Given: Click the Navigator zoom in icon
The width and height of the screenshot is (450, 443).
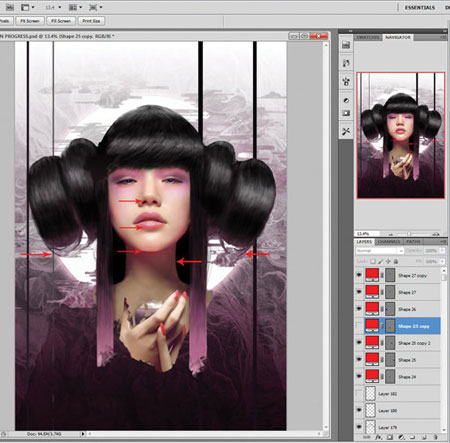Looking at the screenshot, I should pyautogui.click(x=436, y=234).
